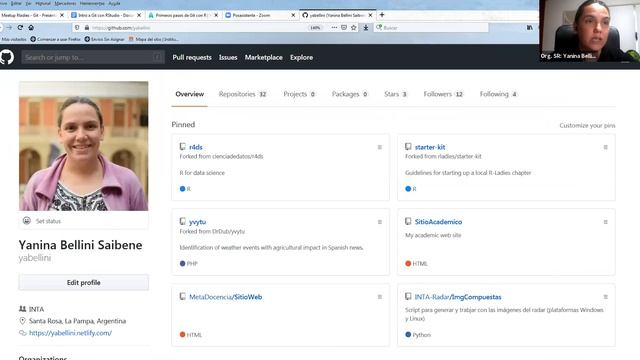Open Pull requests in GitHub header
This screenshot has height=360, width=640.
pyautogui.click(x=192, y=58)
